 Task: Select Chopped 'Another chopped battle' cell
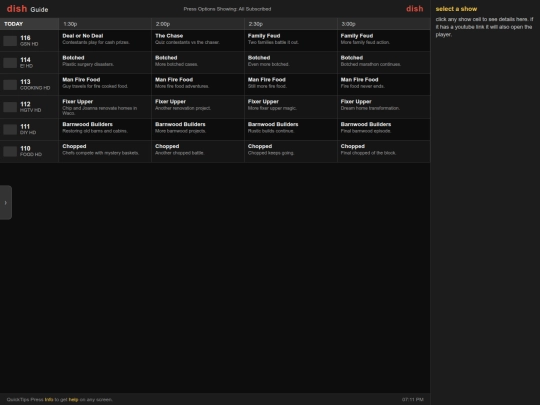[198, 151]
